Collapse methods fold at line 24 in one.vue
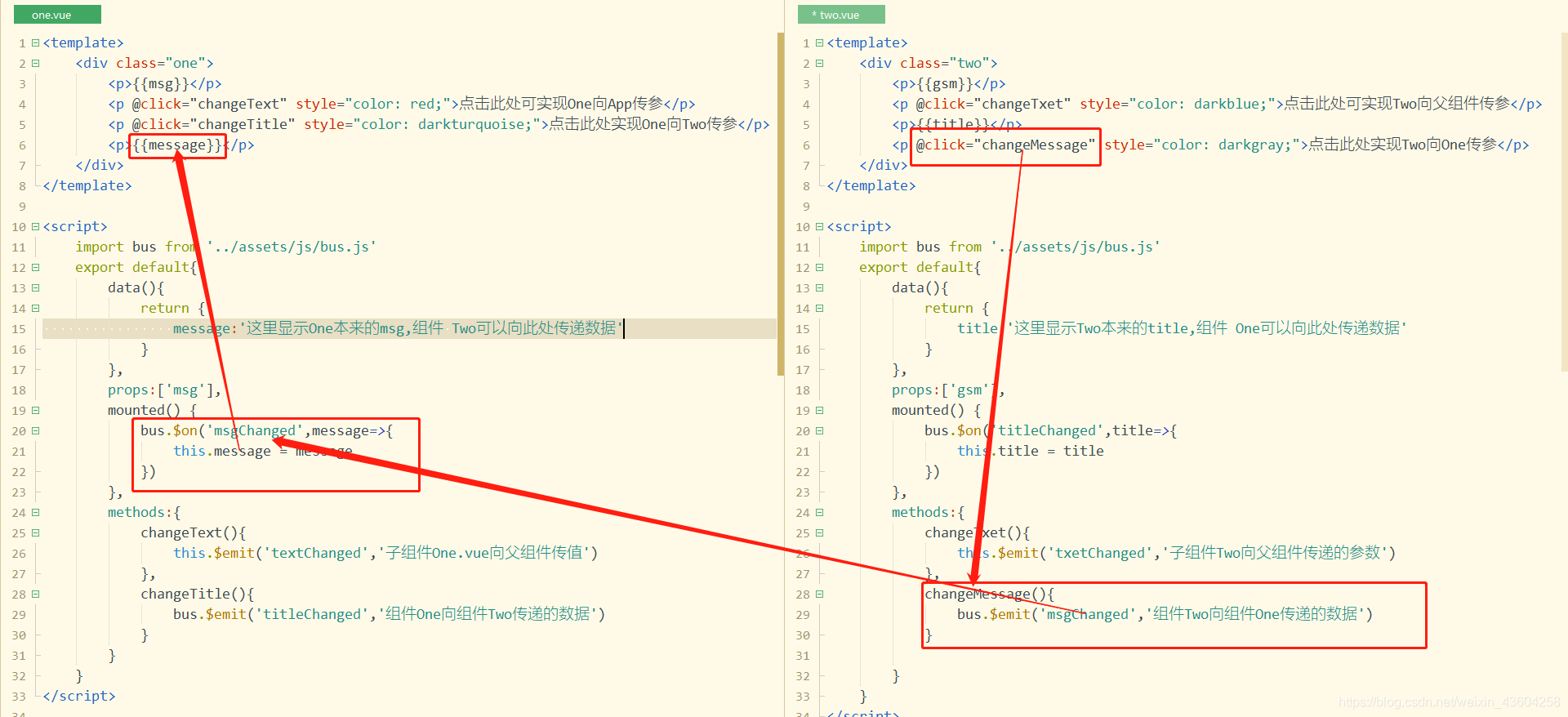Screen dimensions: 1568x717 click(35, 512)
